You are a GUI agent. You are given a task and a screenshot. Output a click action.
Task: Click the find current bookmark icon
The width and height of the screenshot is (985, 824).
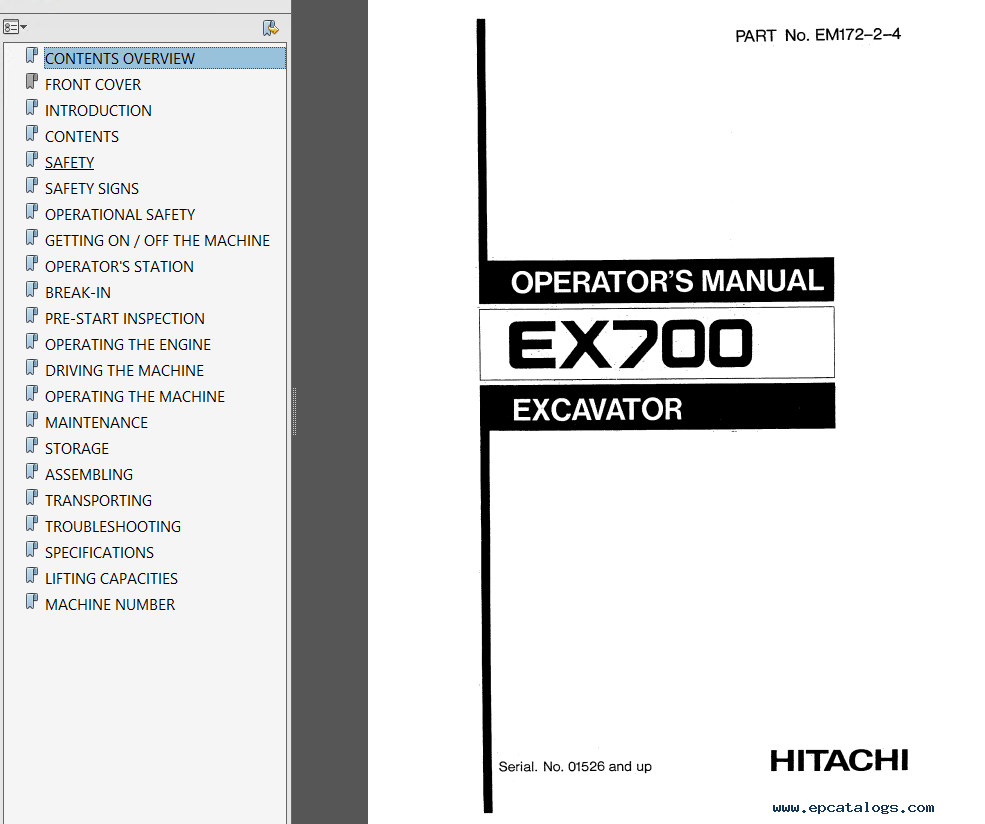[x=271, y=28]
